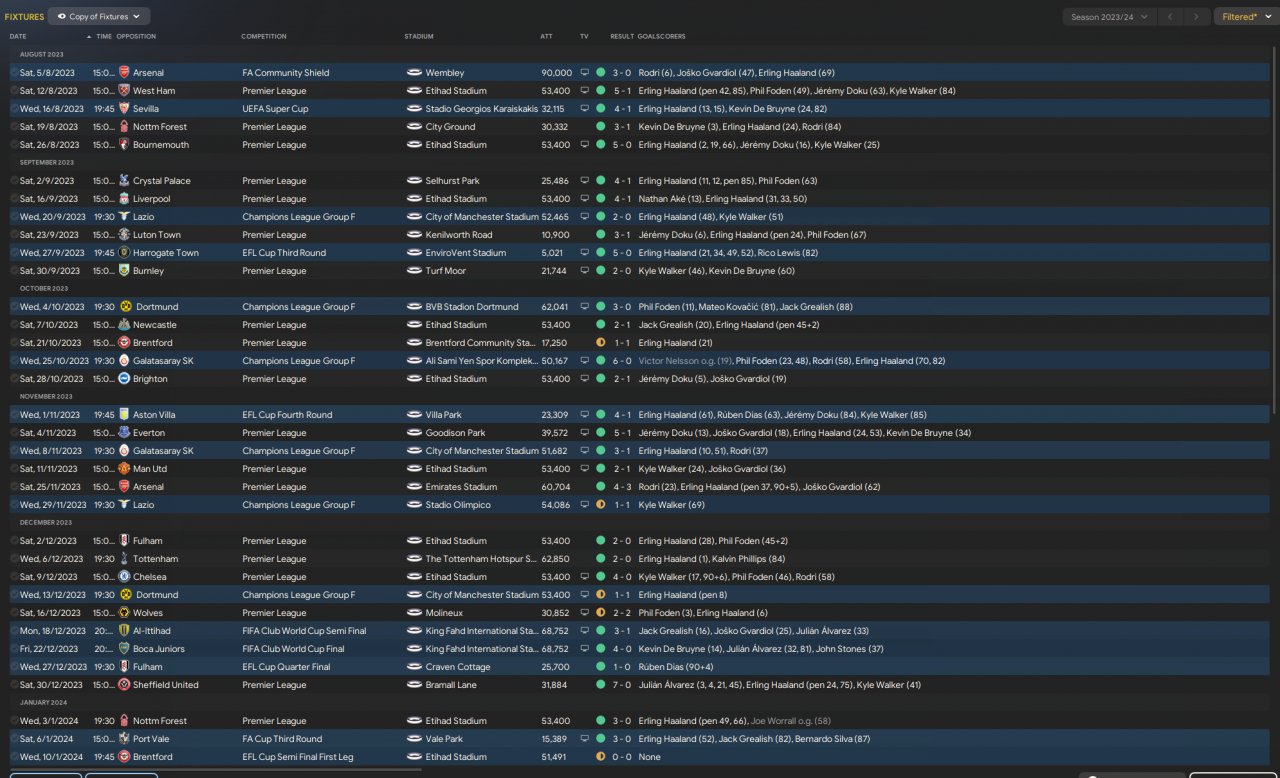This screenshot has height=778, width=1280.
Task: Click the Al-Ittihad club crest
Action: pyautogui.click(x=124, y=631)
